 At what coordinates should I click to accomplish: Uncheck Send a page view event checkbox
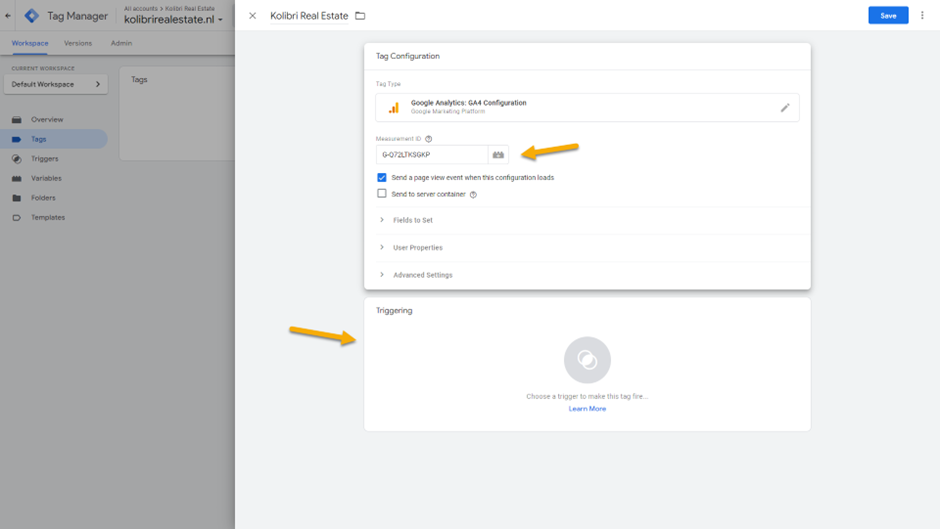coord(382,178)
